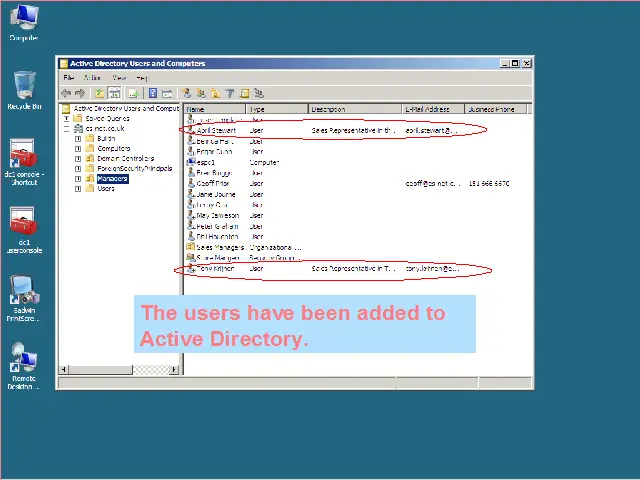The image size is (640, 480).
Task: Expand the Users folder node
Action: [x=78, y=189]
